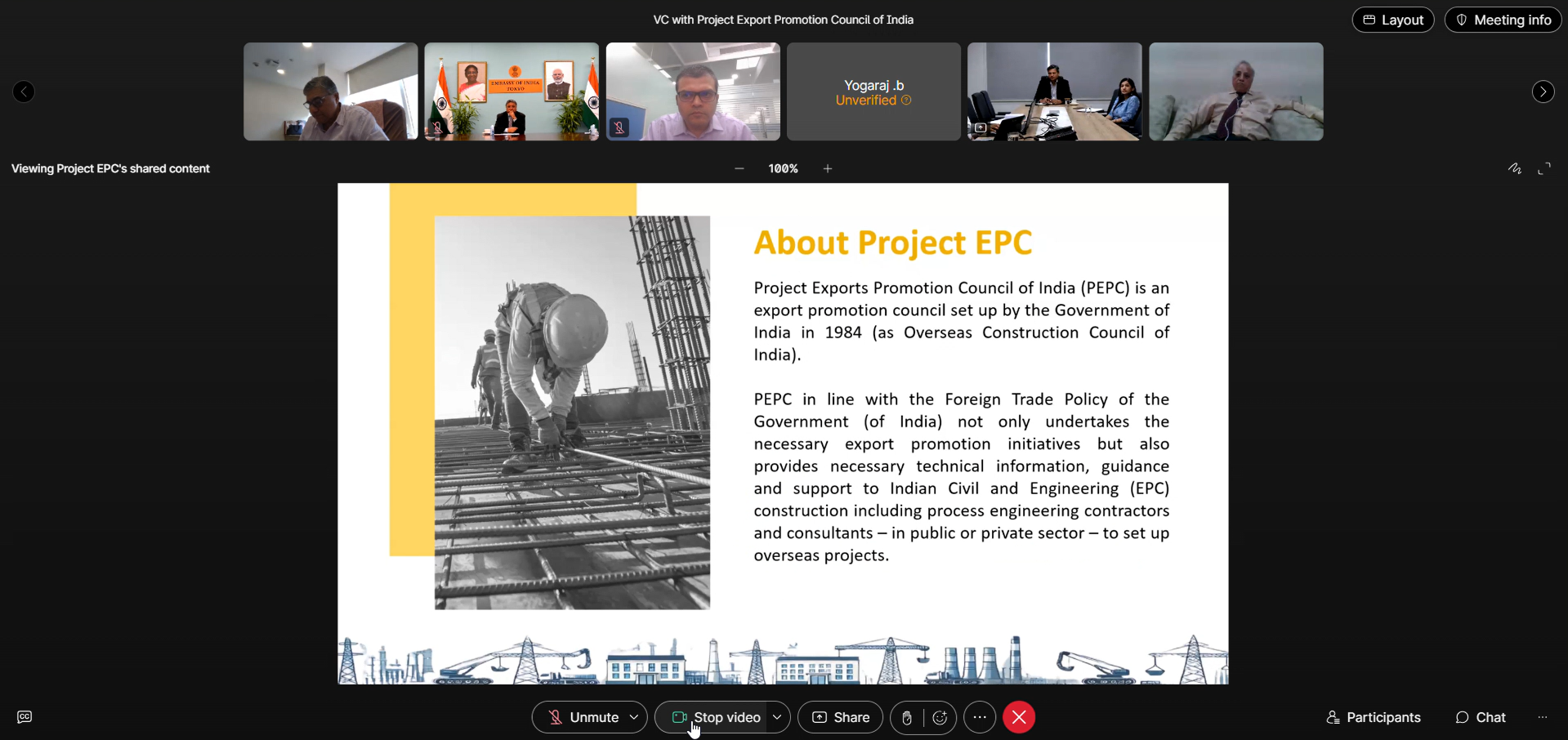Leave the meeting with red X
This screenshot has height=740, width=1568.
tap(1019, 717)
